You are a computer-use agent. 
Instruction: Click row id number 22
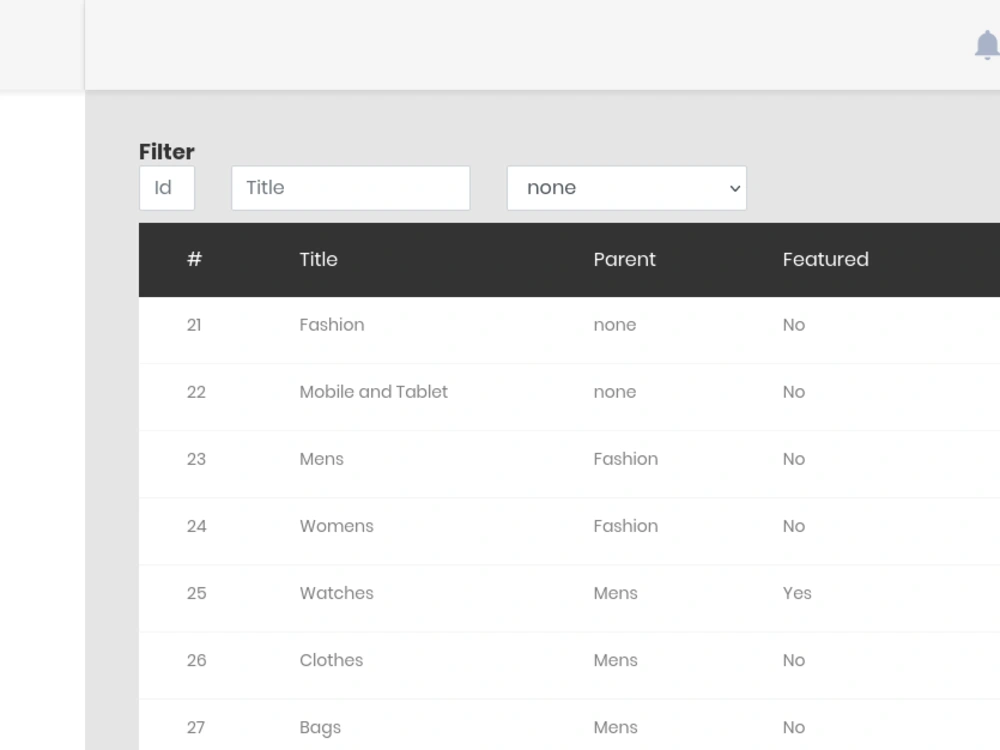point(196,392)
